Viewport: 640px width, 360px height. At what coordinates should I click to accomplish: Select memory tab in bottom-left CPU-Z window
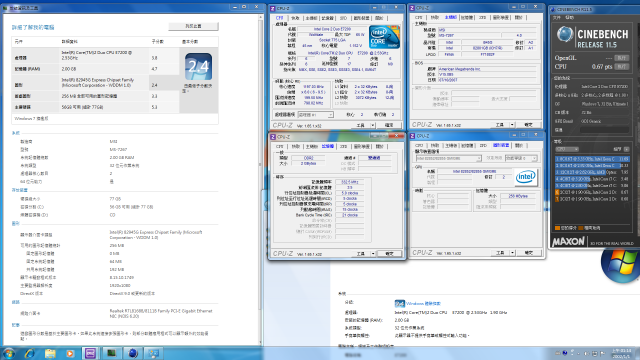(x=328, y=146)
